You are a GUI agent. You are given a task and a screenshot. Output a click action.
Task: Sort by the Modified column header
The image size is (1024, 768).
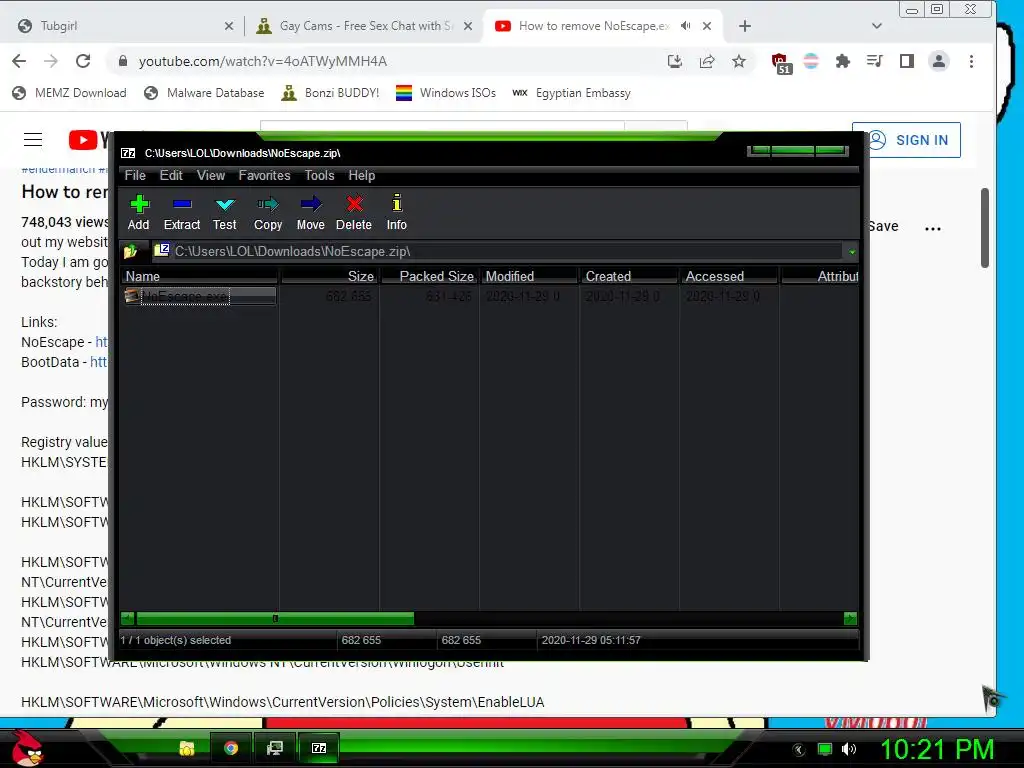(x=530, y=276)
